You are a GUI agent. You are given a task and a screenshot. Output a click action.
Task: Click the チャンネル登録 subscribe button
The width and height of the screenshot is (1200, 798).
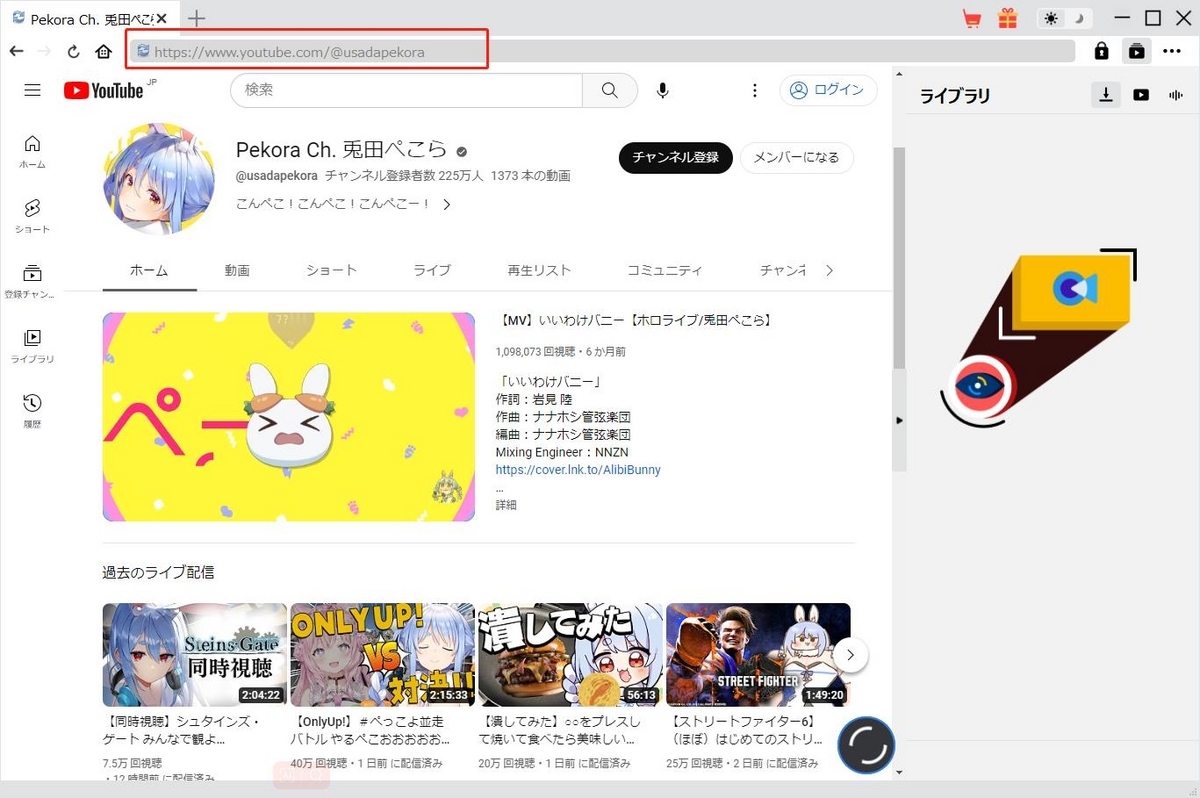676,158
